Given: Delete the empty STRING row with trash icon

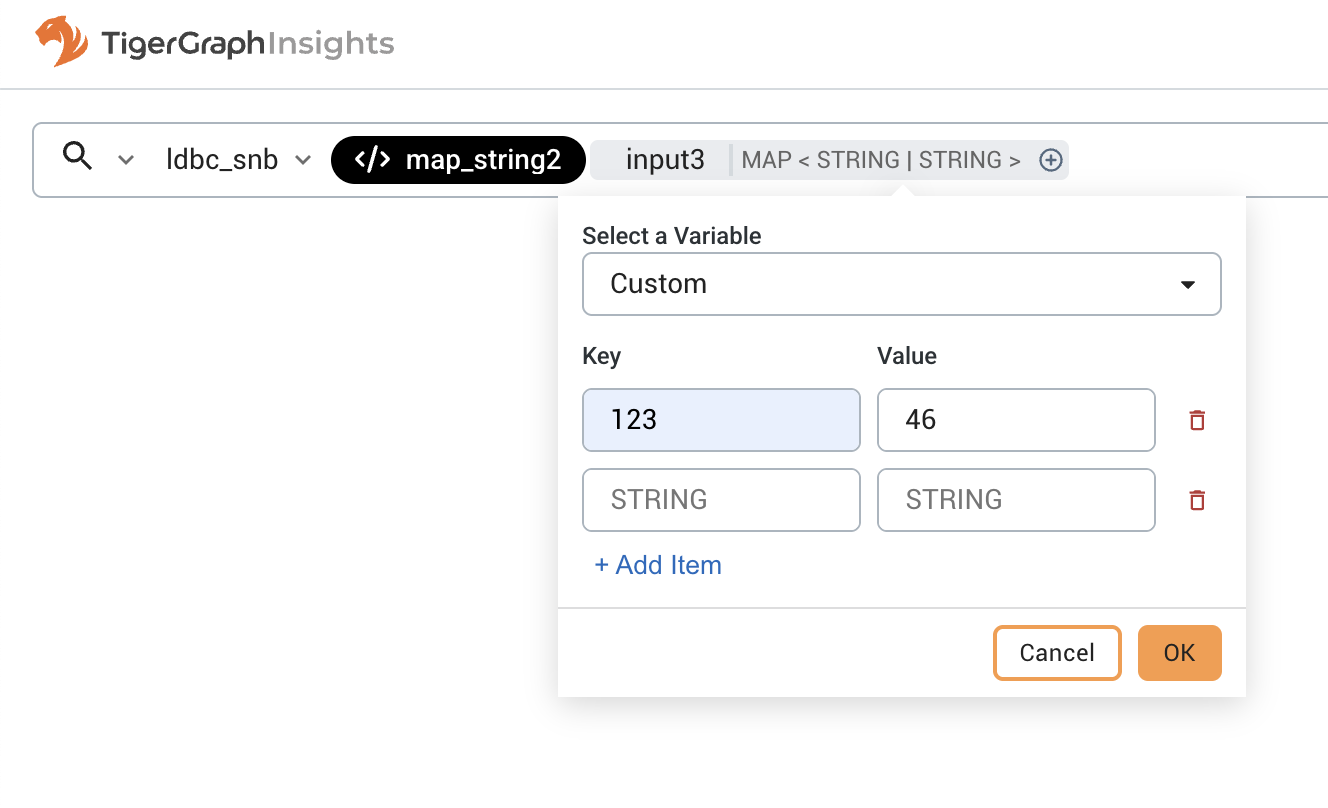Looking at the screenshot, I should 1197,500.
